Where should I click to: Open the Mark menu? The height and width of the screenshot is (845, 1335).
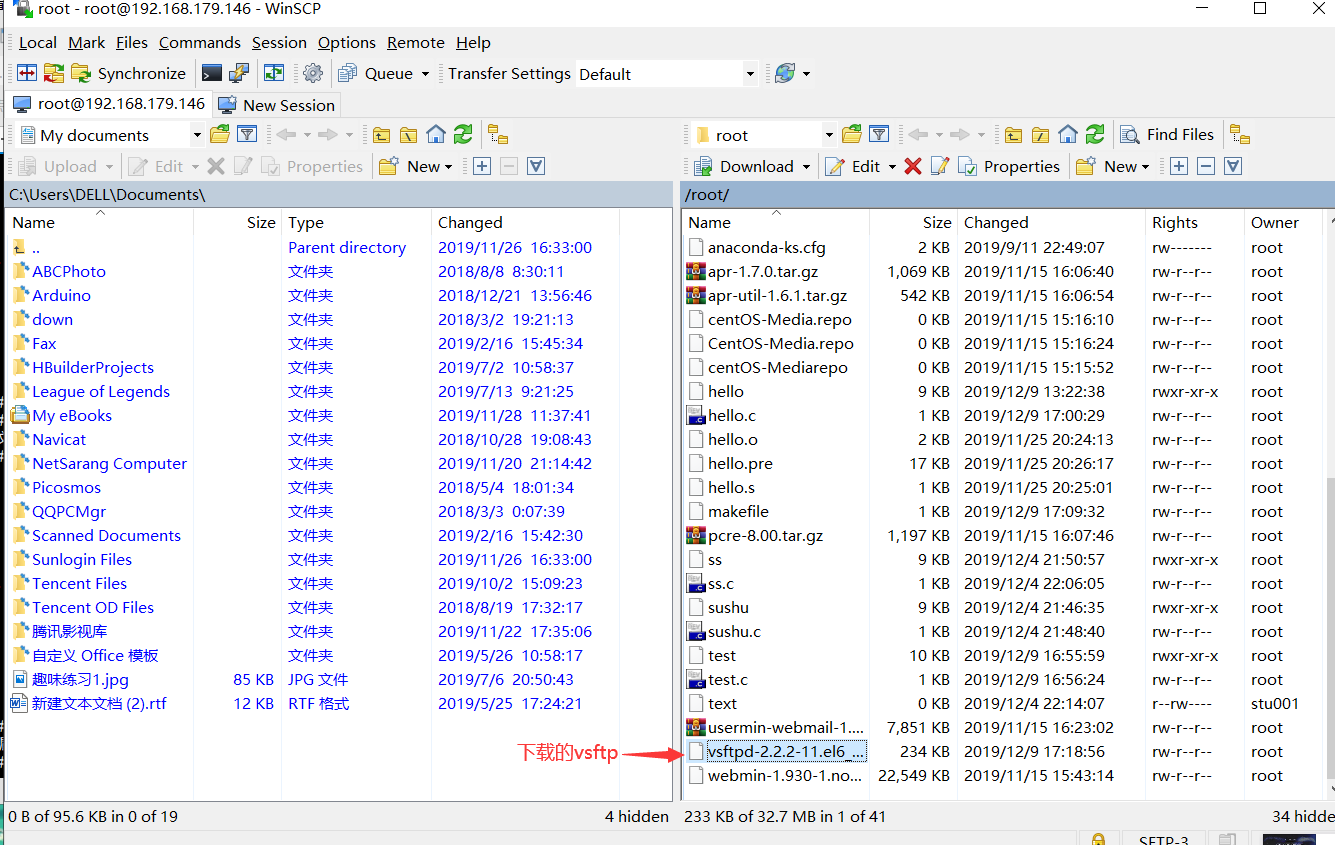click(87, 42)
